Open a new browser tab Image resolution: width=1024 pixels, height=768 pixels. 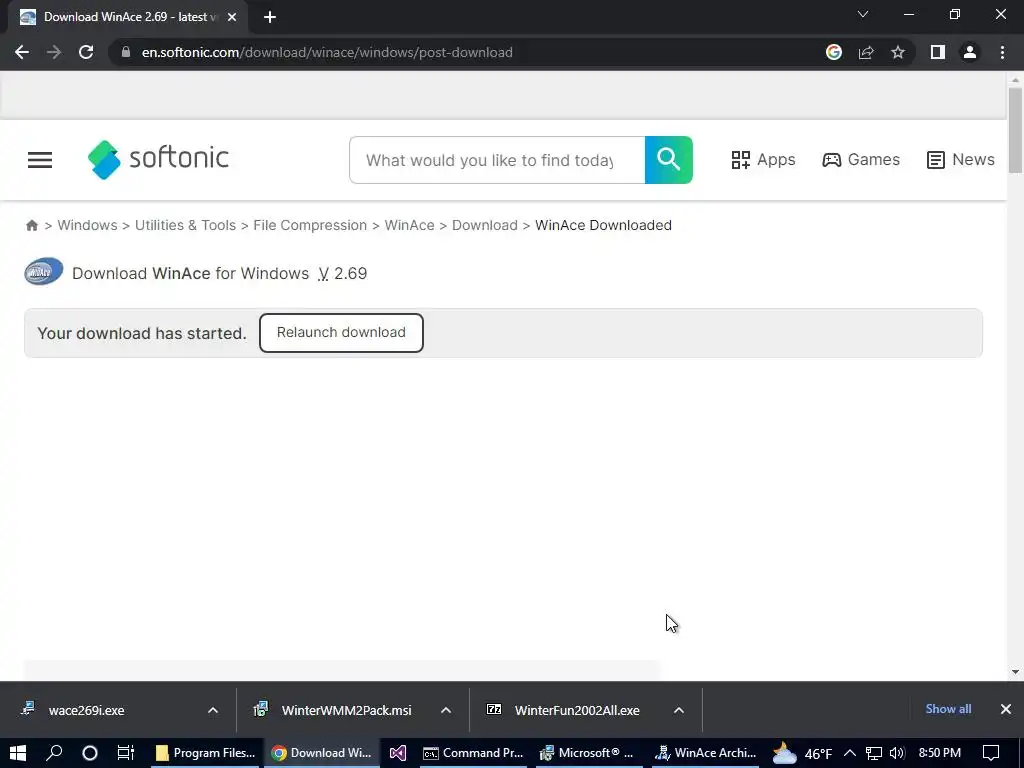pyautogui.click(x=270, y=17)
